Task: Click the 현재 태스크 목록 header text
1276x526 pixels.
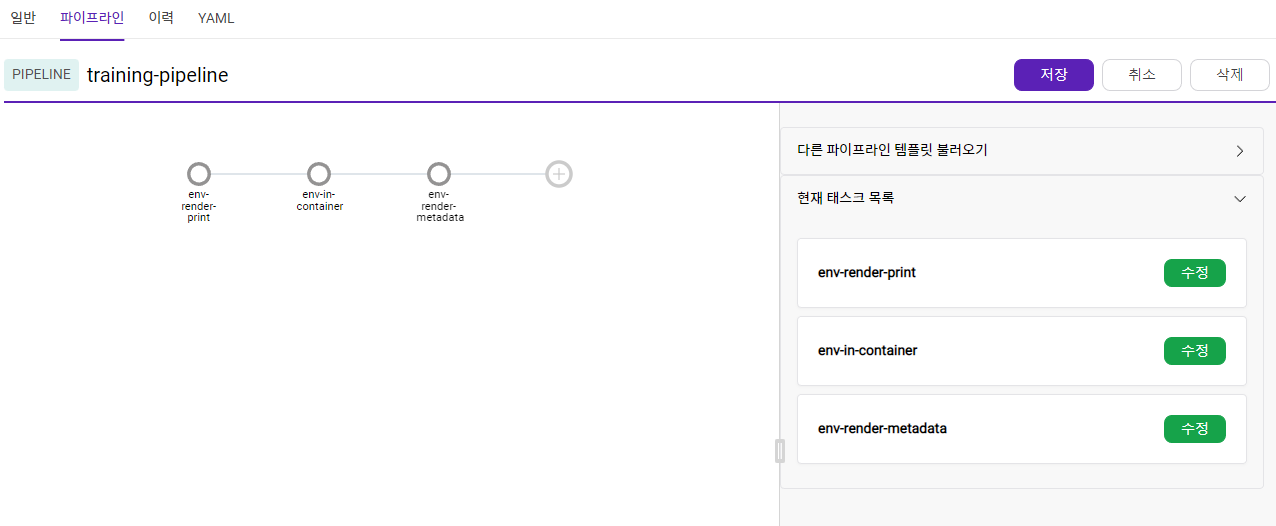Action: tap(846, 199)
